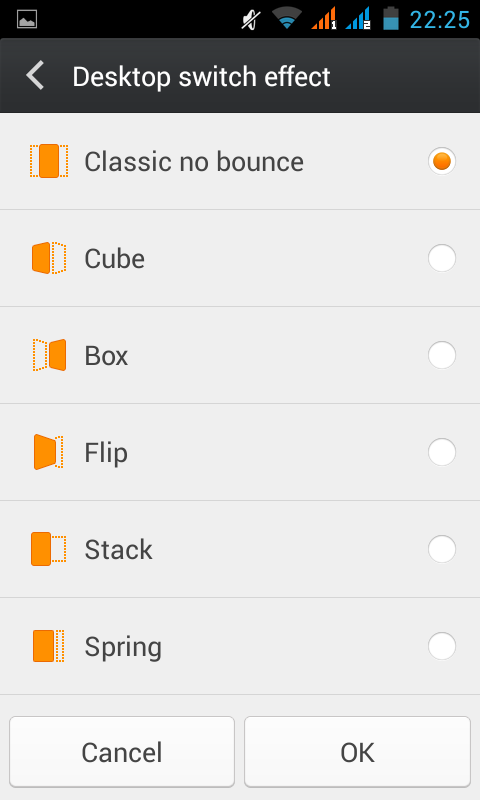Choose the Stack list item label
The width and height of the screenshot is (480, 800).
point(118,549)
